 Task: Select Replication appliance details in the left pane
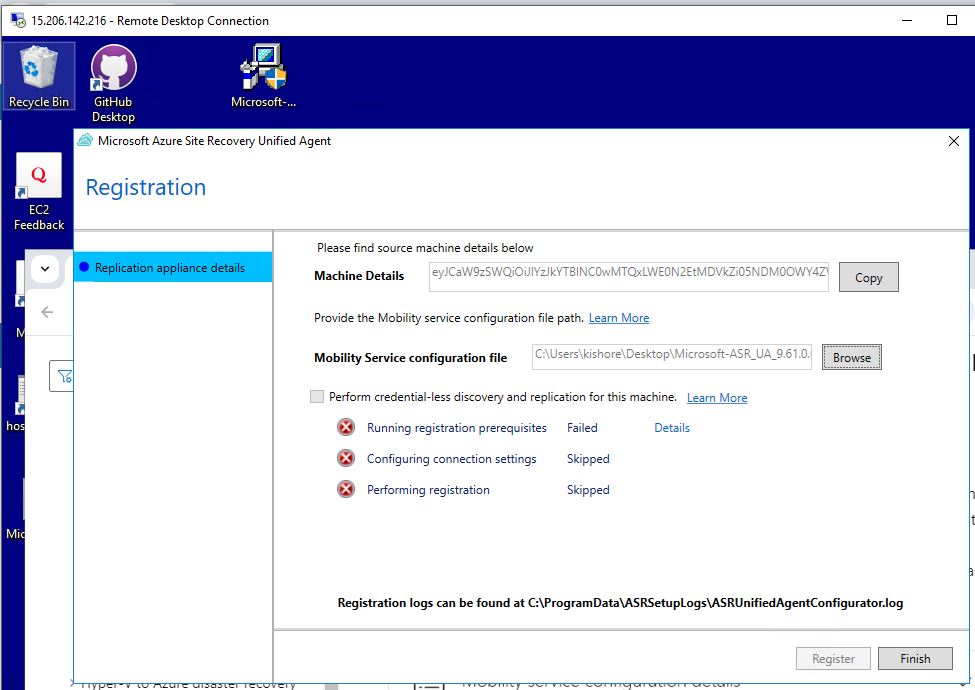pos(170,268)
